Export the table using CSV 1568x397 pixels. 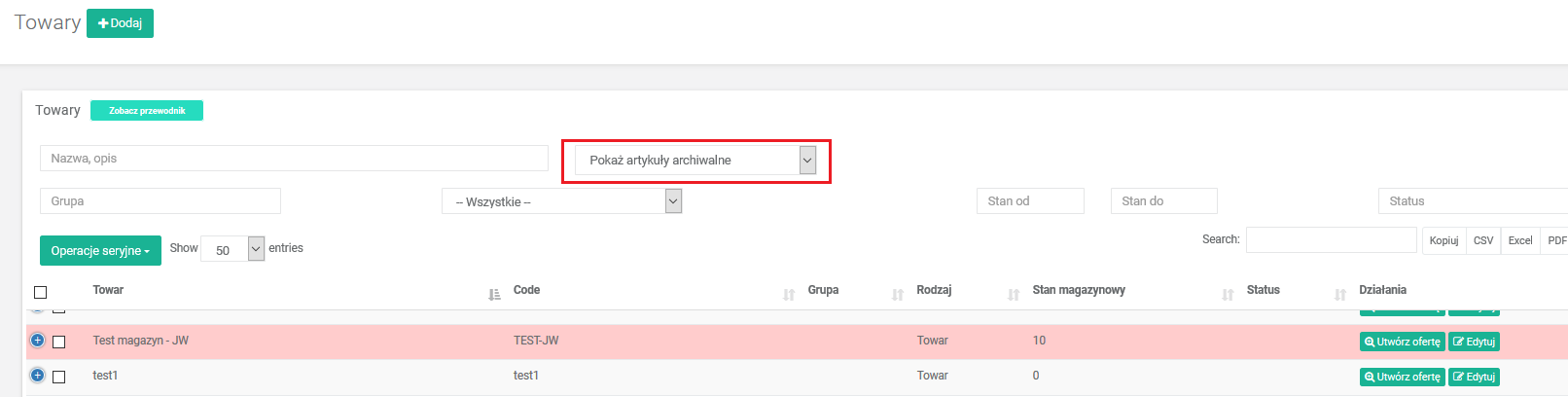pyautogui.click(x=1482, y=240)
